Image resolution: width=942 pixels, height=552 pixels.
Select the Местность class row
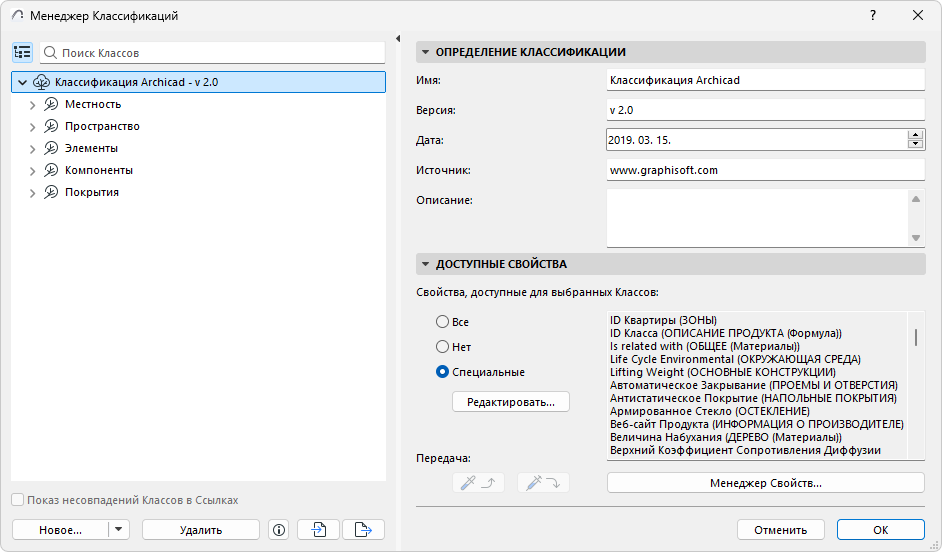(198, 105)
